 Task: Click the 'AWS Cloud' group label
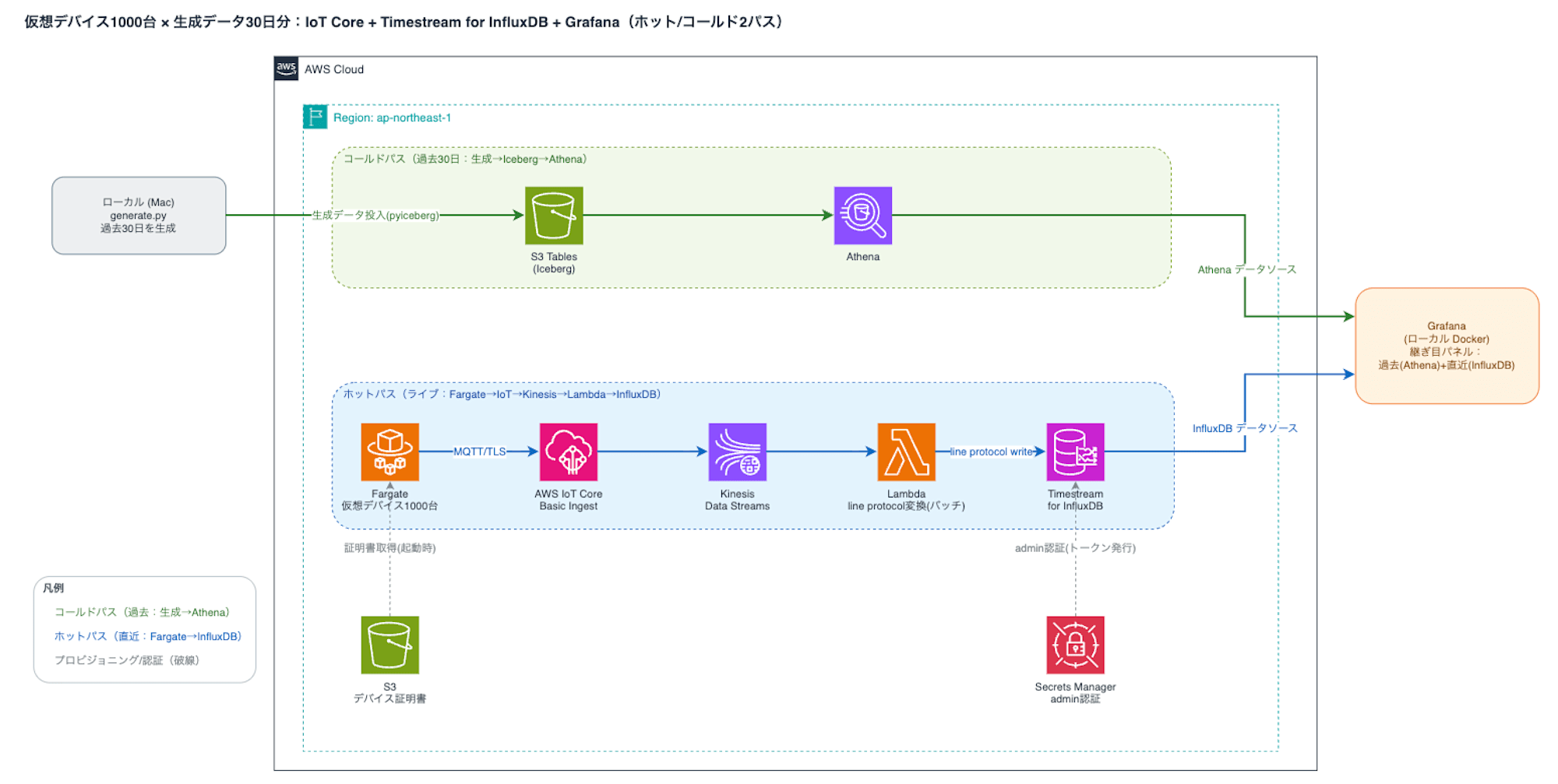[x=334, y=69]
